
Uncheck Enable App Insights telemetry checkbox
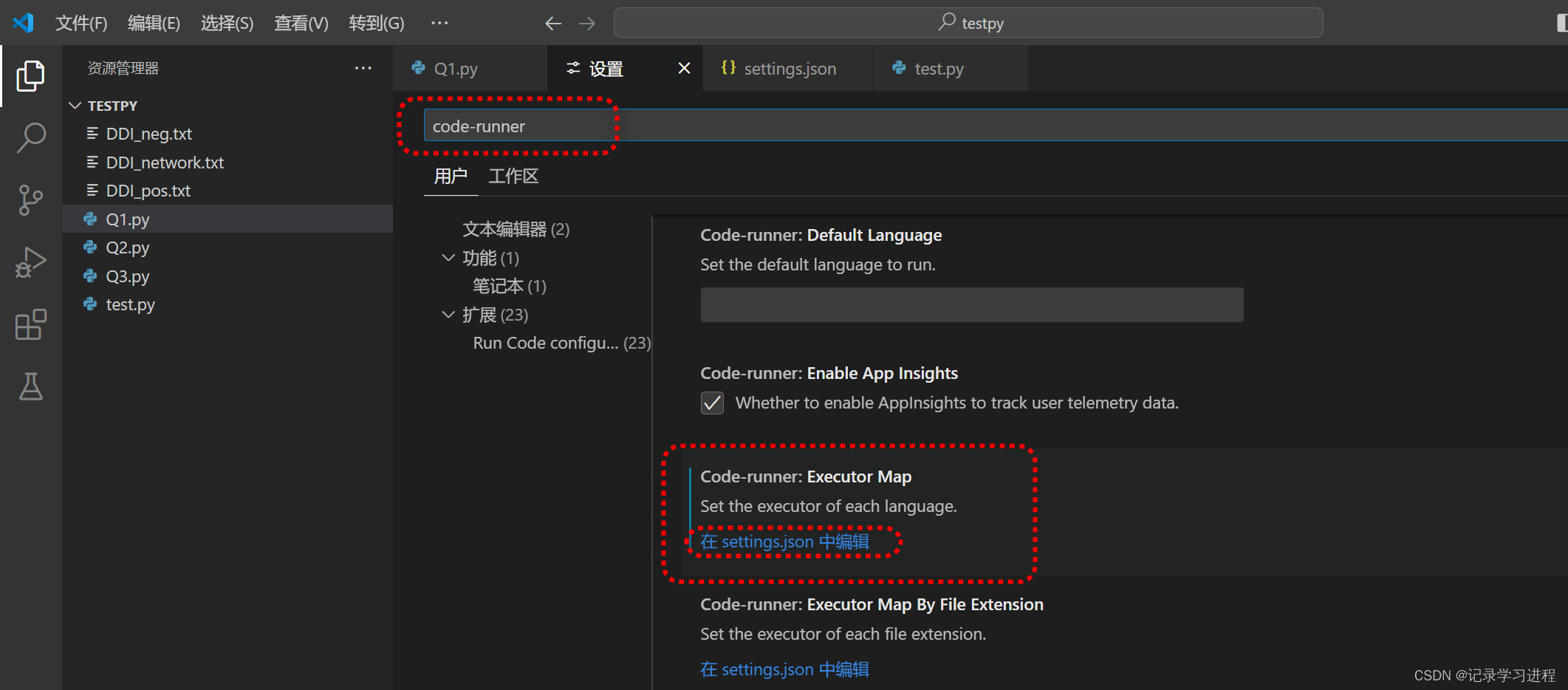[x=712, y=403]
